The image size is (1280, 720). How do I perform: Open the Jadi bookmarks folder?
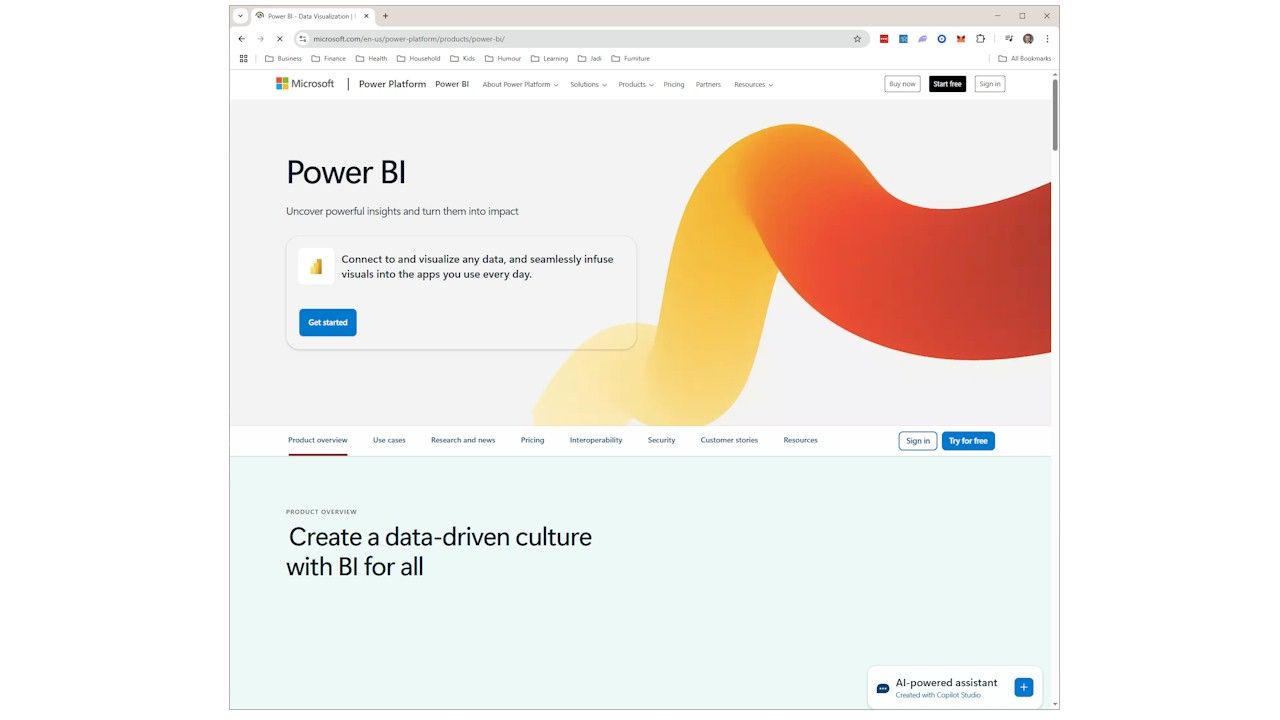pos(590,59)
